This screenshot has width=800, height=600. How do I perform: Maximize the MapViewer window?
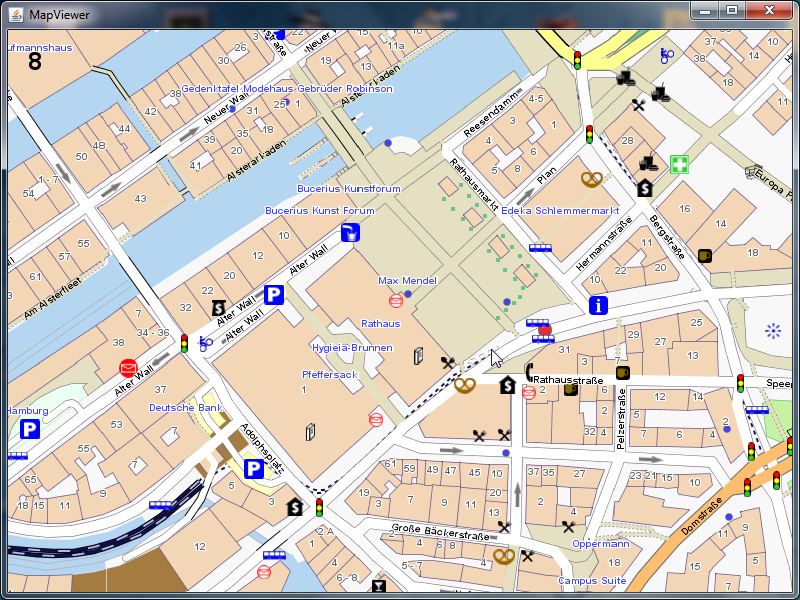[732, 10]
